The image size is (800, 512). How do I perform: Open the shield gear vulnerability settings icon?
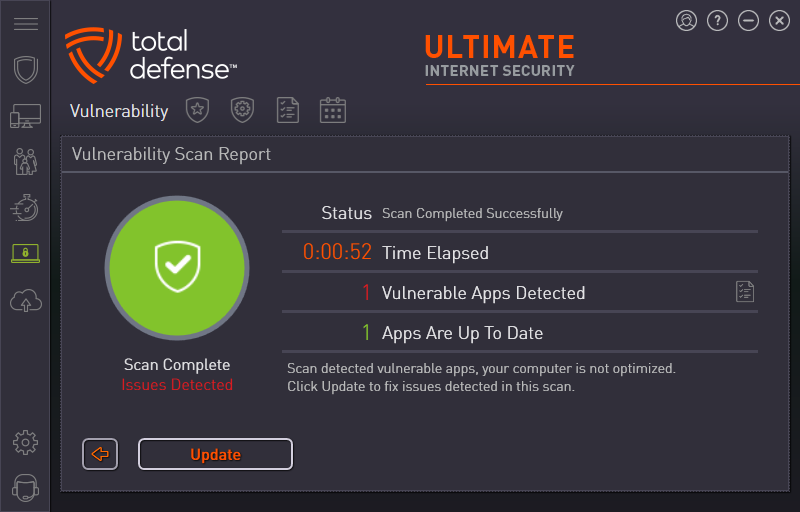(x=242, y=110)
